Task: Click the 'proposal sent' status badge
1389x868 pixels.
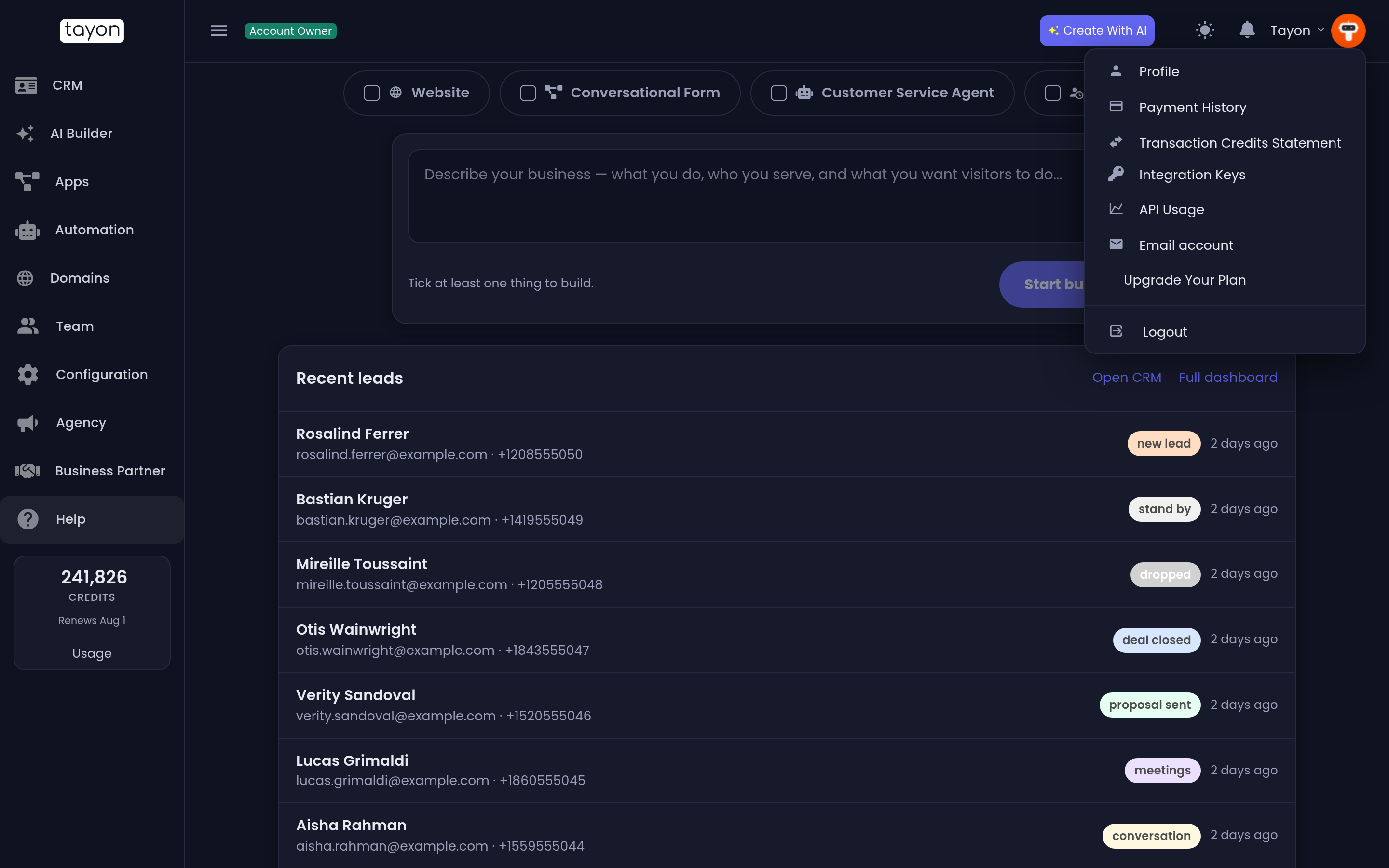Action: click(1150, 705)
